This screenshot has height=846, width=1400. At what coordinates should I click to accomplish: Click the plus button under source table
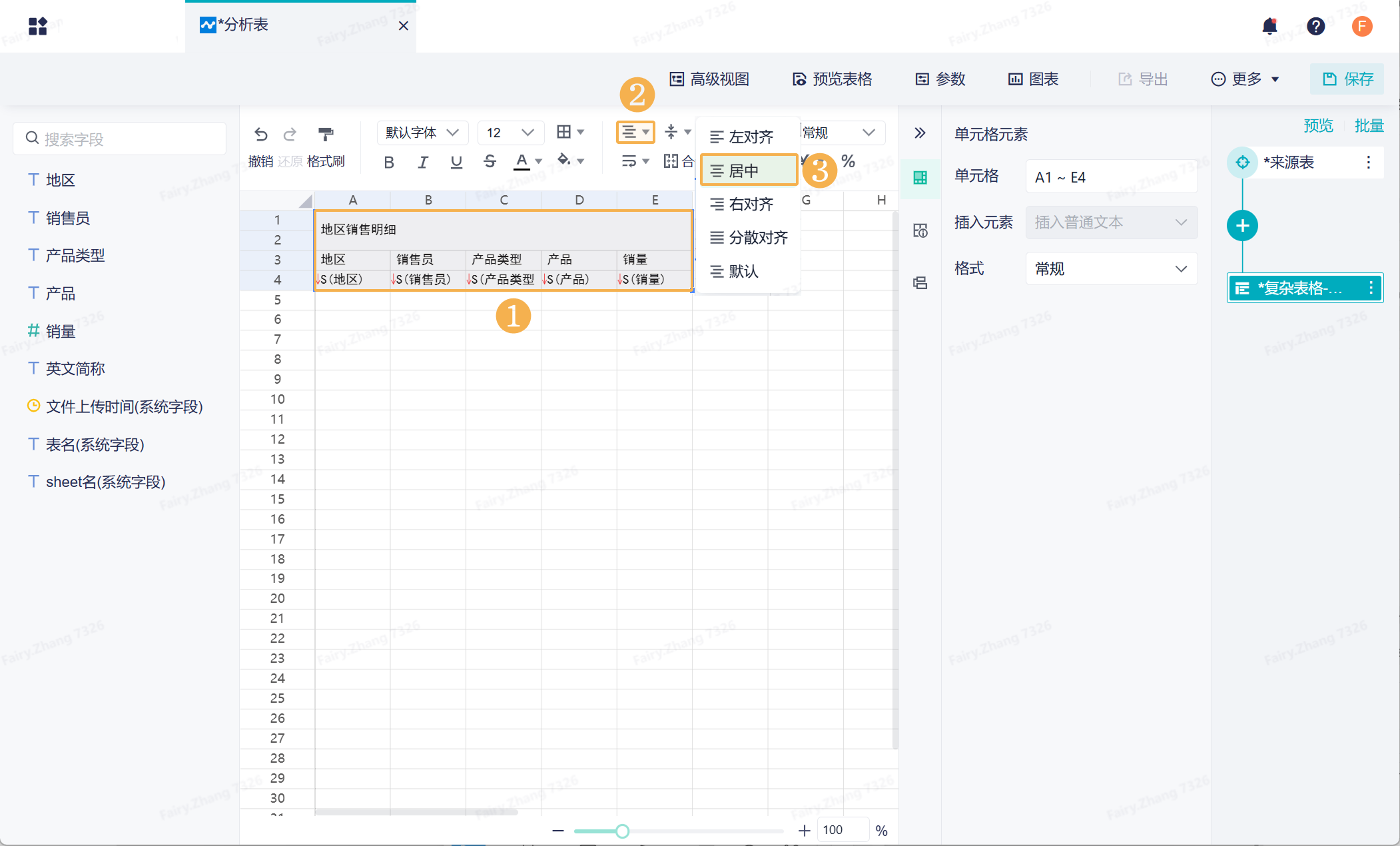[1242, 226]
